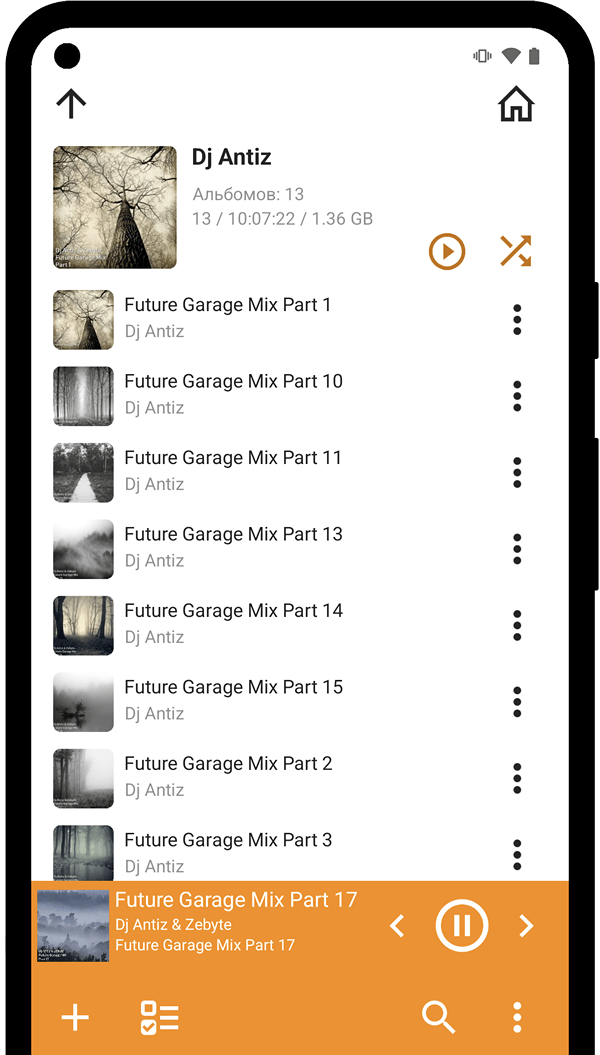Open options for Future Garage Mix Part 13
Screen dimensions: 600x1055
coord(517,548)
